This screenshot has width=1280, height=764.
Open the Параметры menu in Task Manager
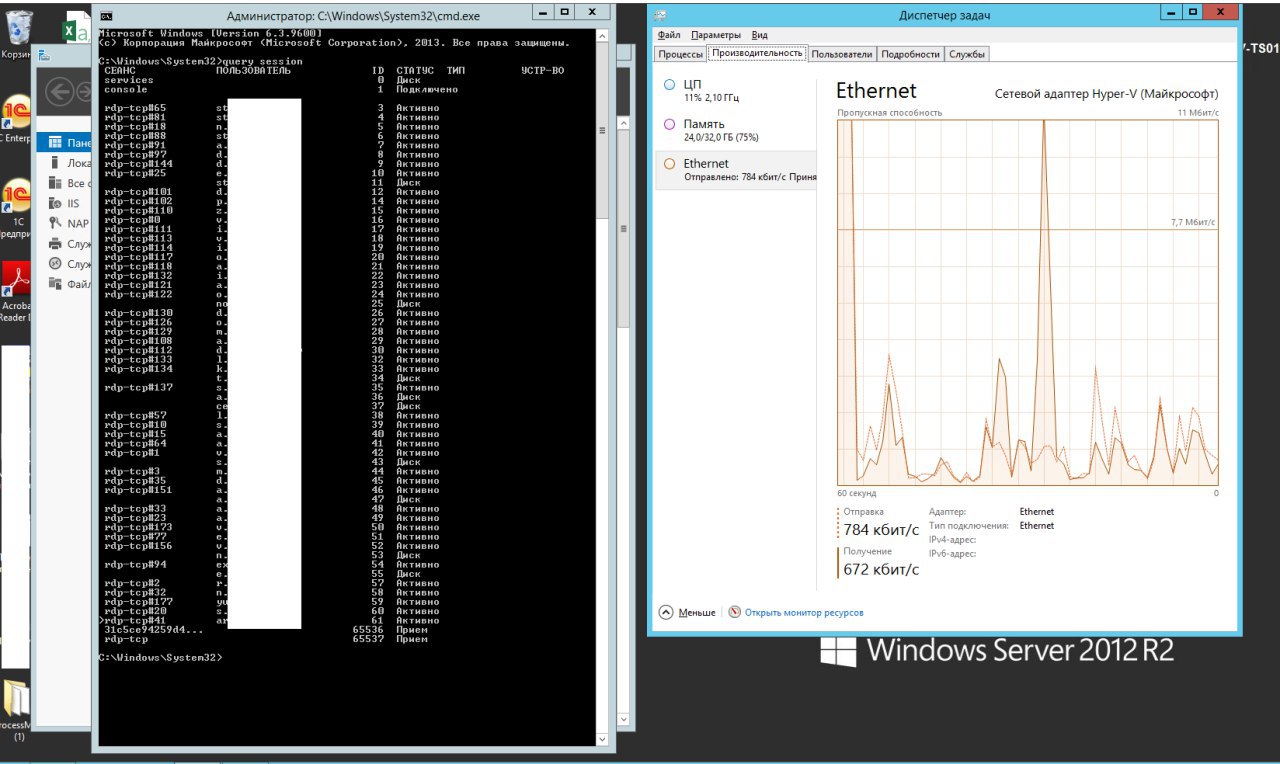click(716, 35)
